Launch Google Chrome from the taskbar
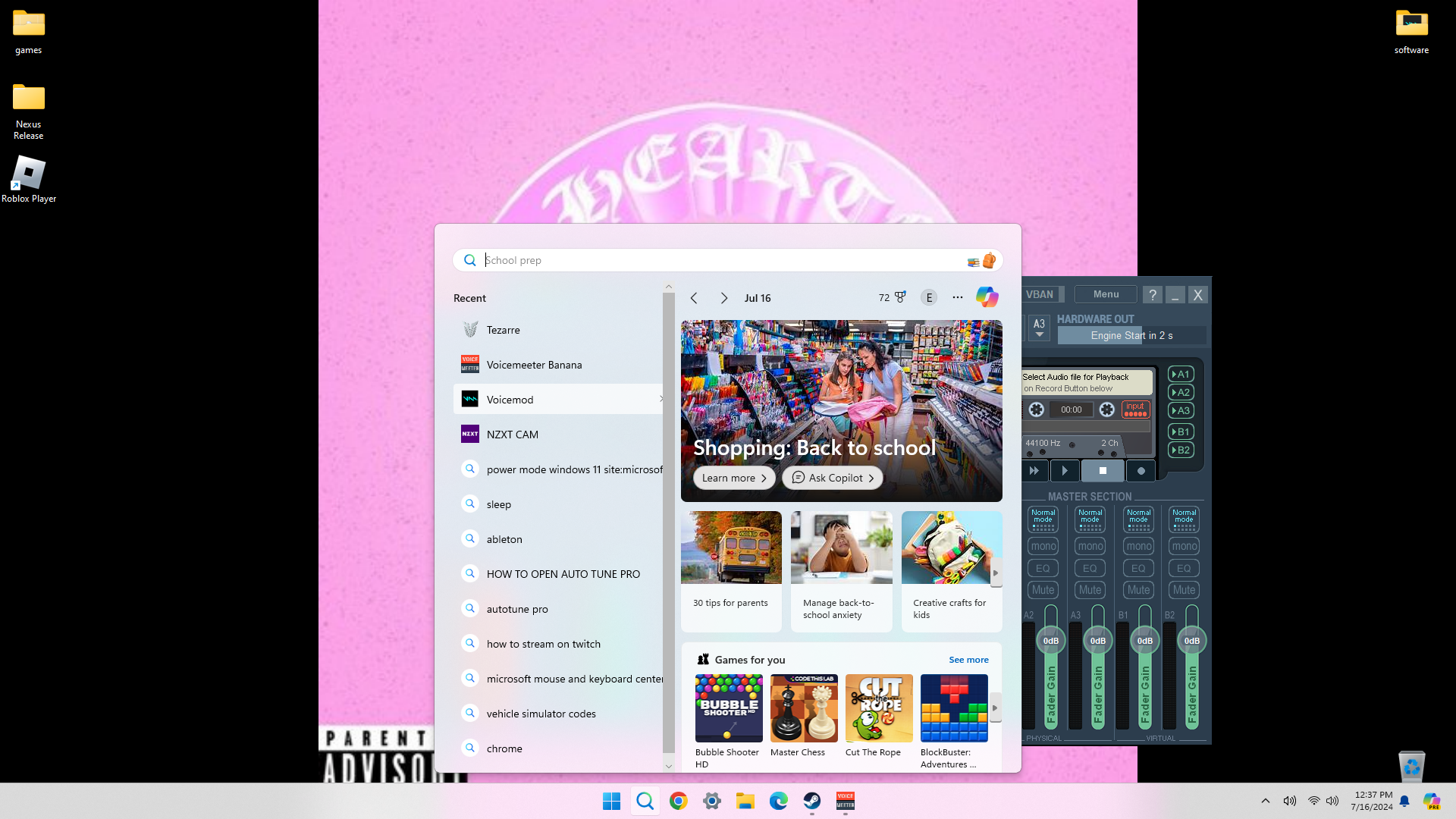1456x819 pixels. [678, 801]
